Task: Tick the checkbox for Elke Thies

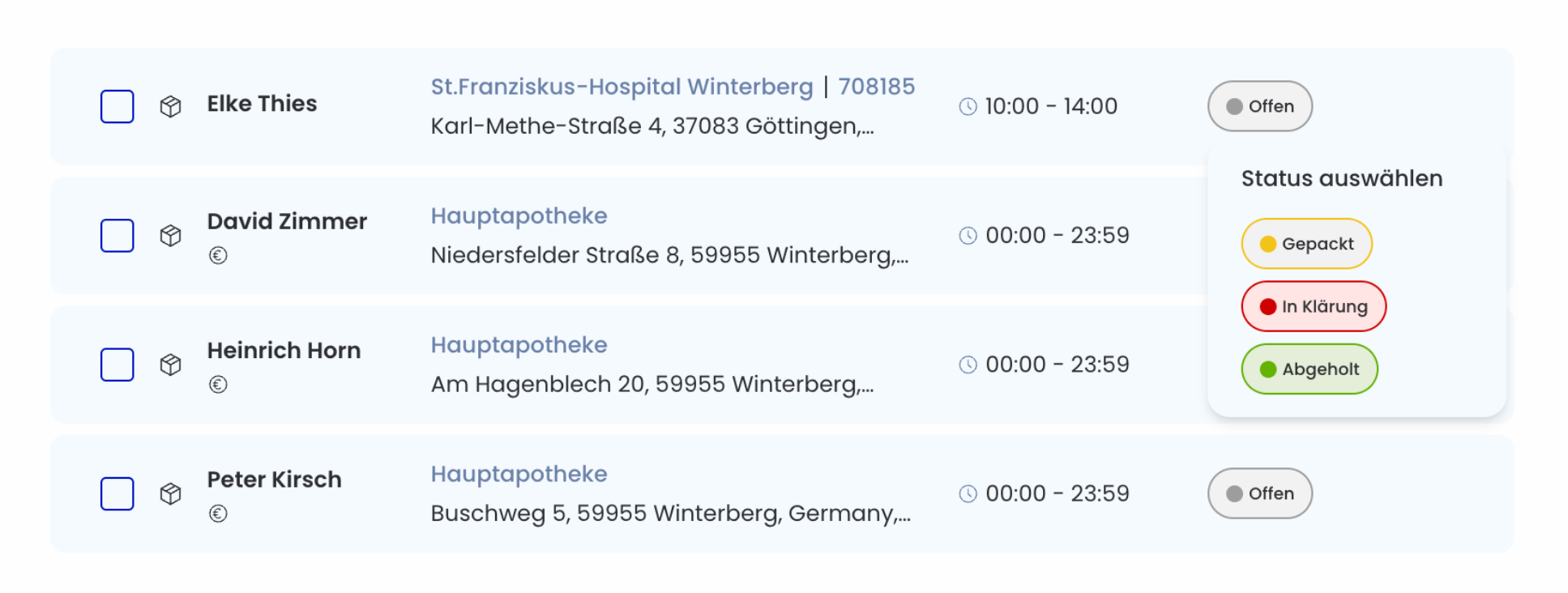Action: (117, 106)
